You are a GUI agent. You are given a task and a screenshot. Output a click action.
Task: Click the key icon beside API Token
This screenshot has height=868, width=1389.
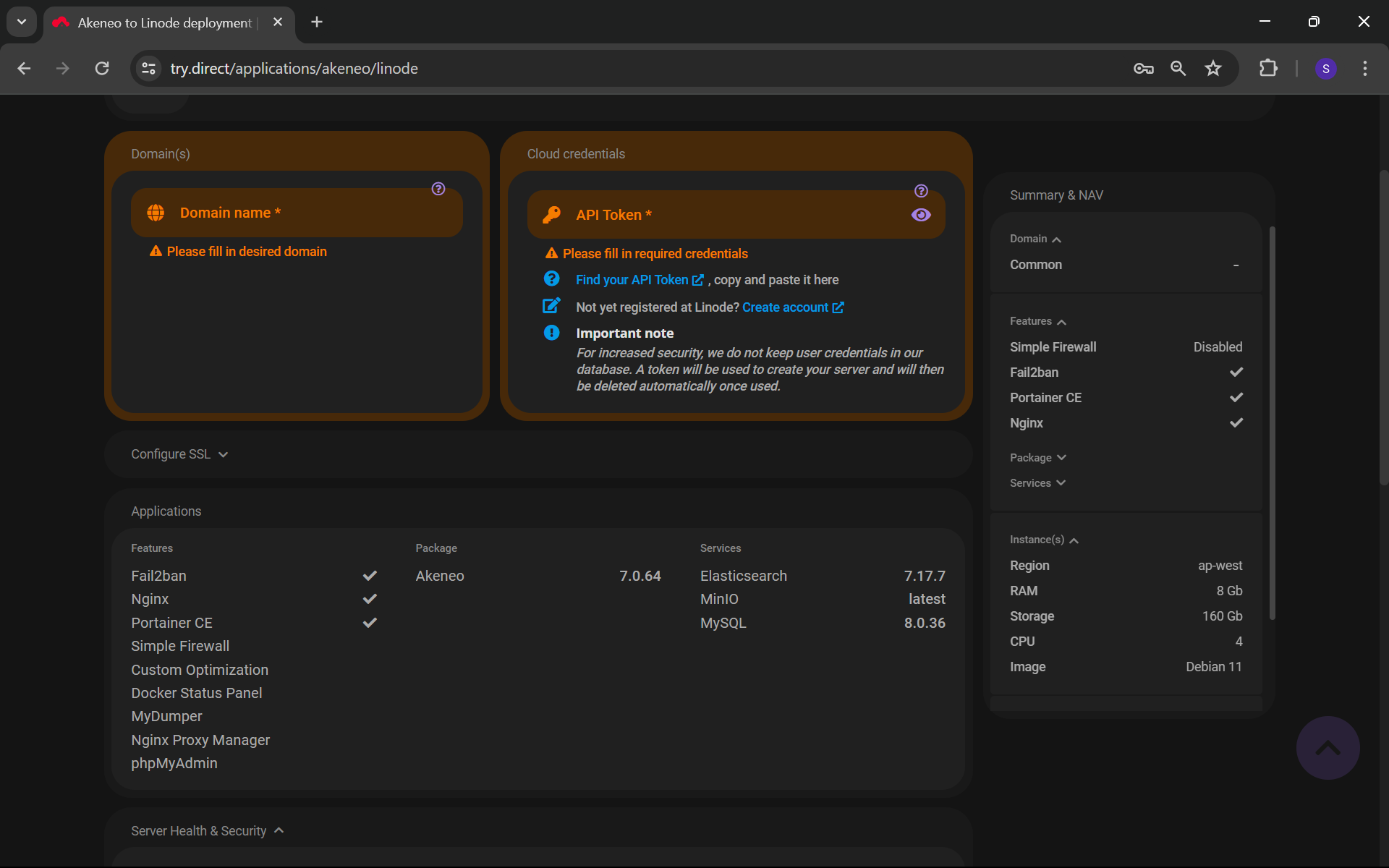pyautogui.click(x=551, y=215)
